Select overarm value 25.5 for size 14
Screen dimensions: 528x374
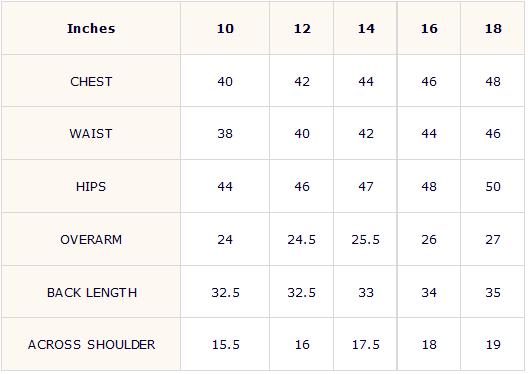366,240
